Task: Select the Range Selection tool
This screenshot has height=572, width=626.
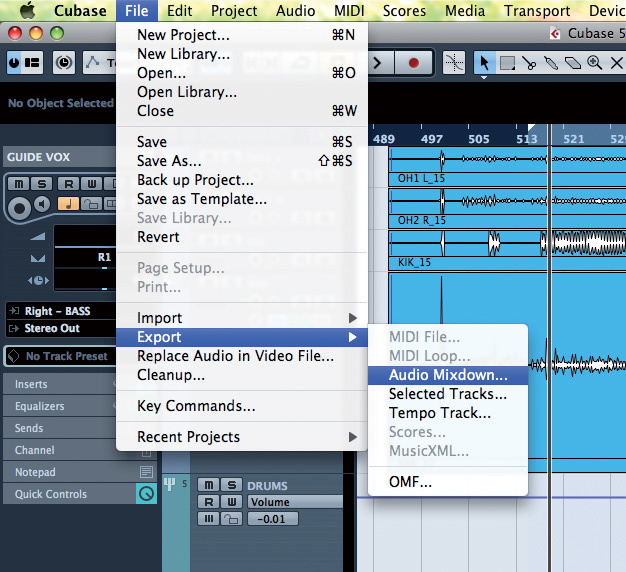Action: [507, 63]
